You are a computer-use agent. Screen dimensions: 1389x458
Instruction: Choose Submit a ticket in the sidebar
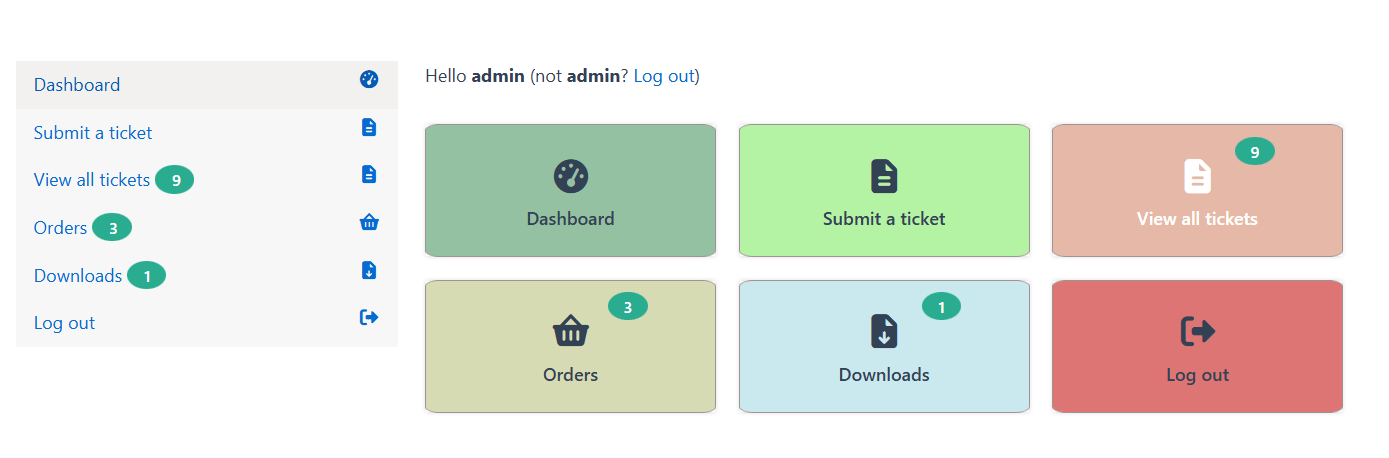tap(93, 133)
